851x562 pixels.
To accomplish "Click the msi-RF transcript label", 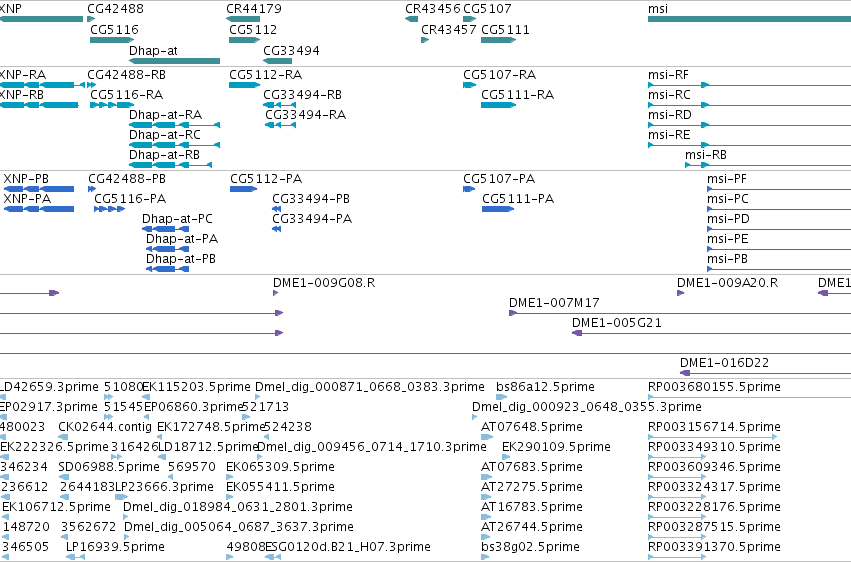I will point(668,74).
